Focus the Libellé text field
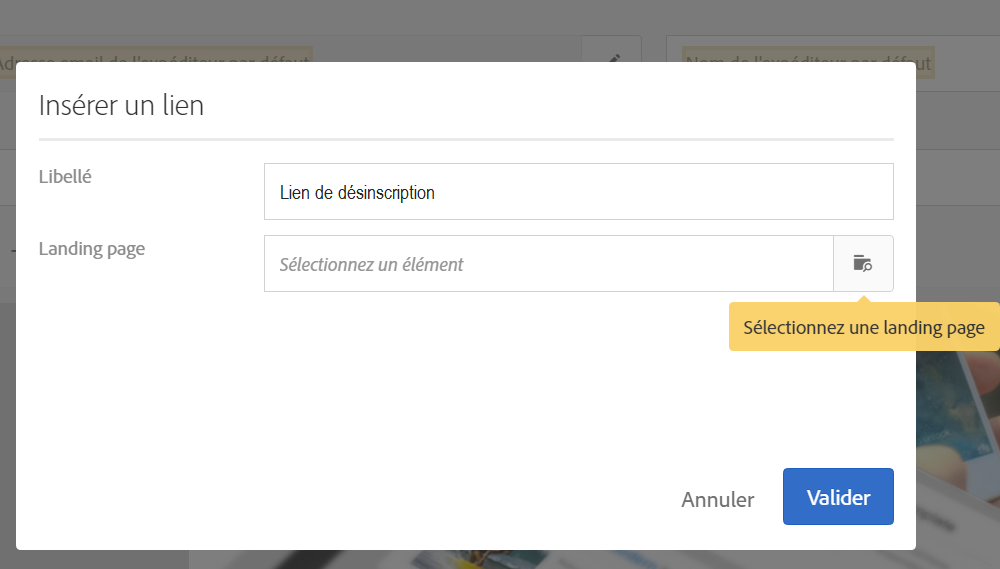Screen dimensions: 1000x569 pos(578,191)
